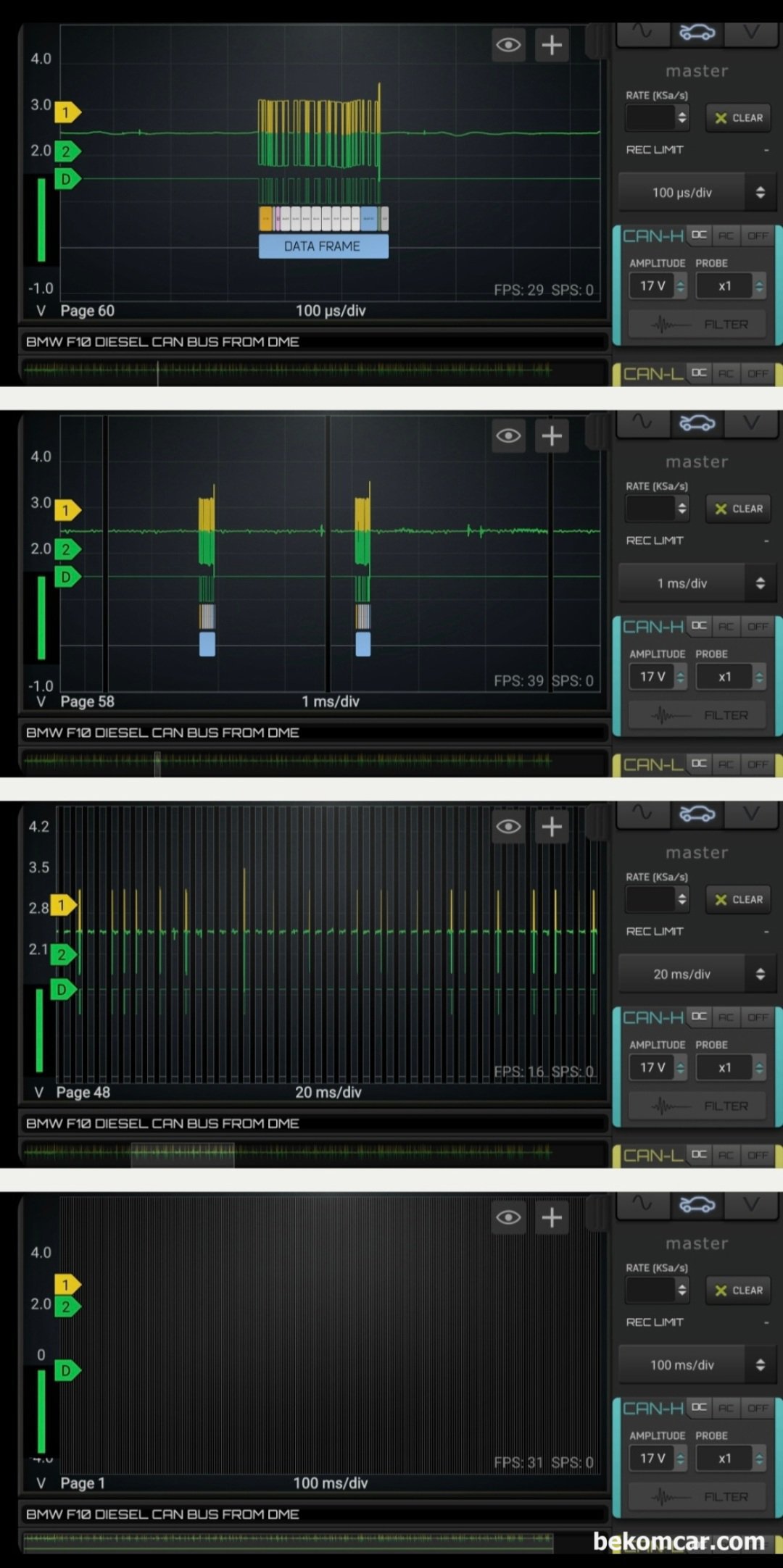The width and height of the screenshot is (783, 1568).
Task: Click plus icon in Page 60 scope view
Action: [x=552, y=45]
